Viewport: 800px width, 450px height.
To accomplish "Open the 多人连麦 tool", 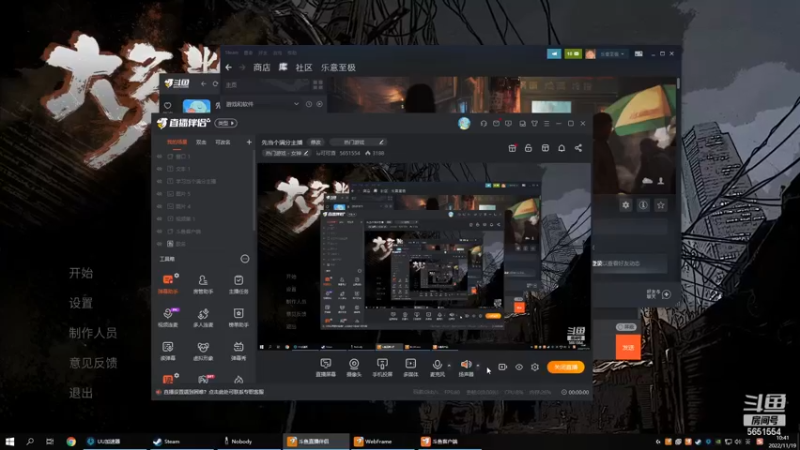I will 203,317.
